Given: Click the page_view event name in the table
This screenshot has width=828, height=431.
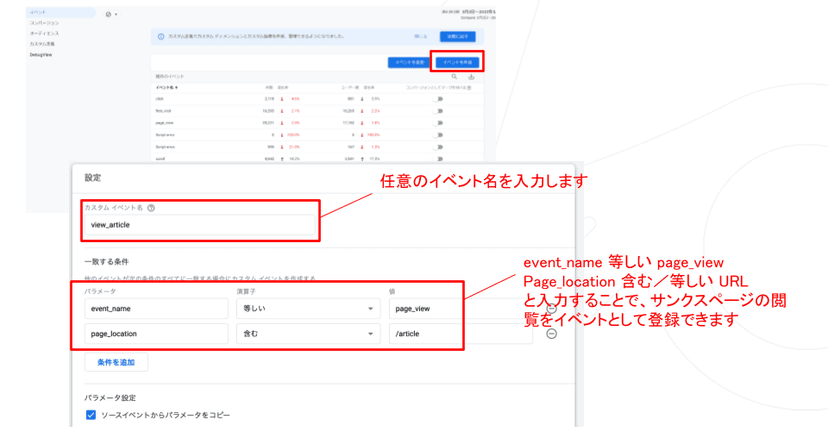Looking at the screenshot, I should click(163, 123).
